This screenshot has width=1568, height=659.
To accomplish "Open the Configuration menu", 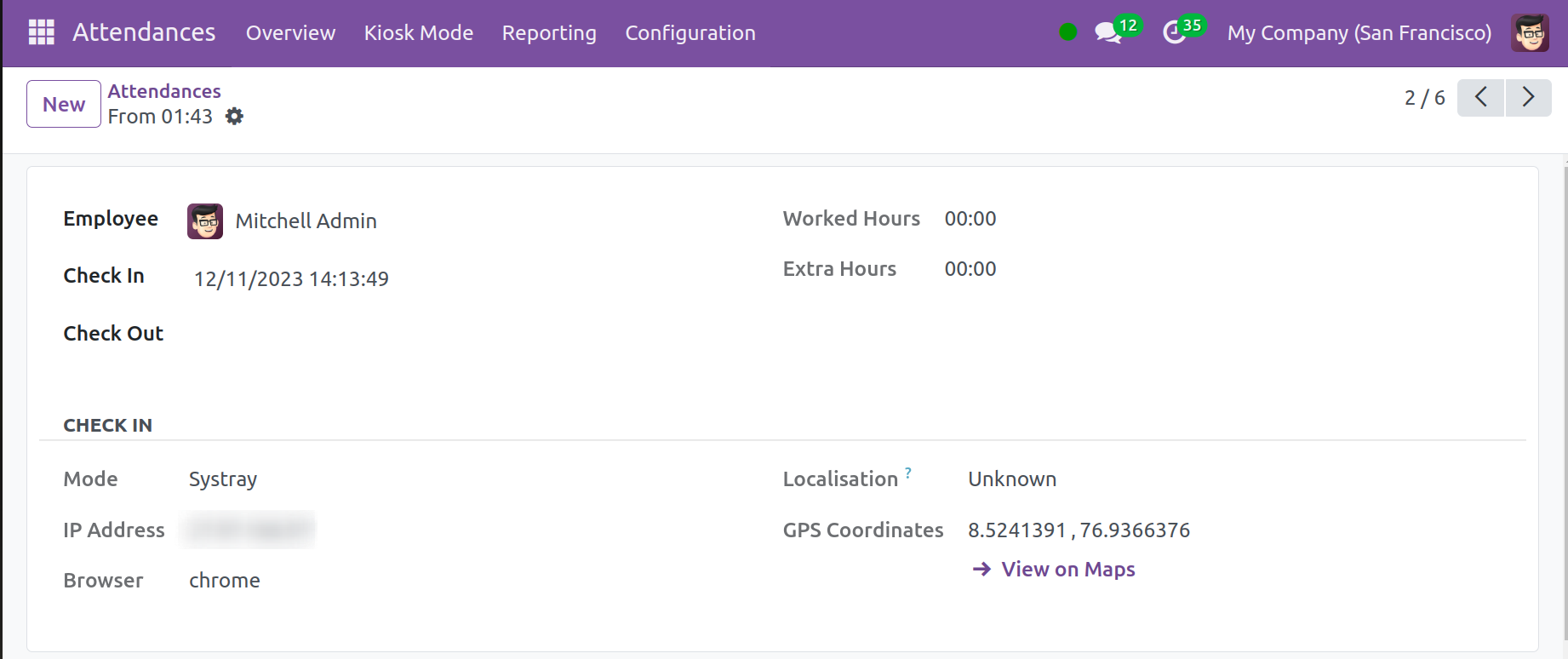I will [690, 32].
